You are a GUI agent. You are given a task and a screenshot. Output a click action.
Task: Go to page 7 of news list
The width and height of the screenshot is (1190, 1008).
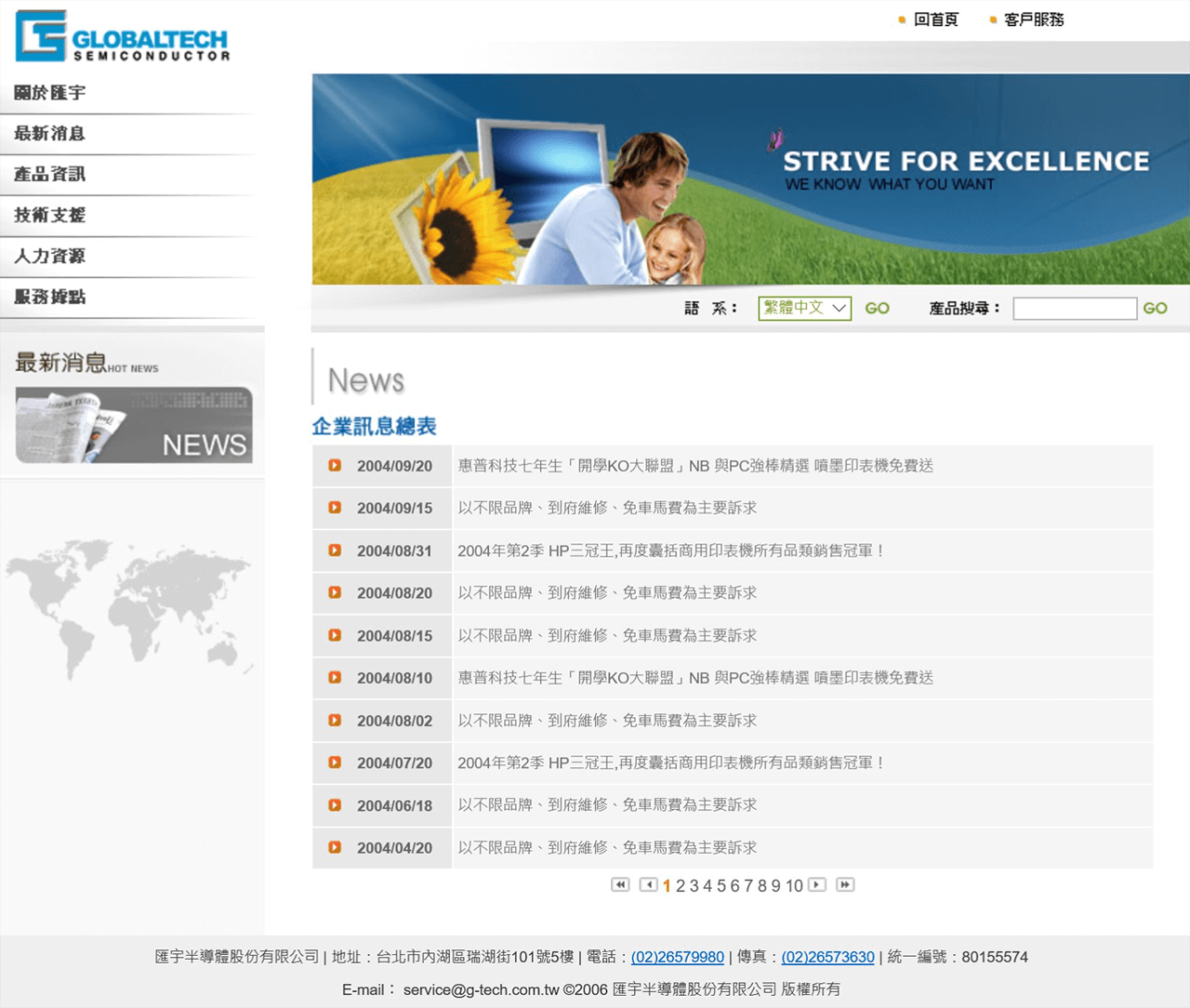(748, 886)
